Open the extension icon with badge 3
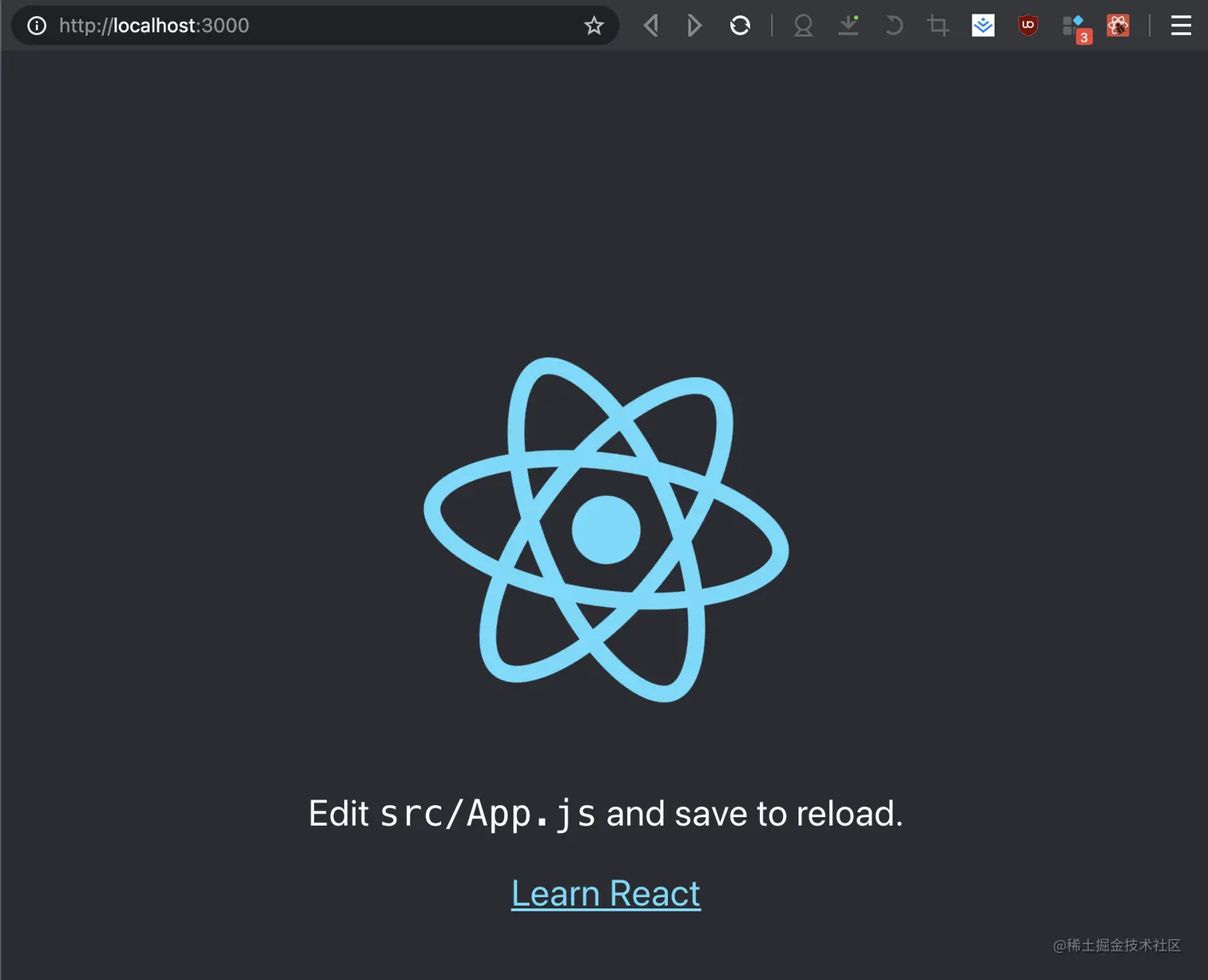1208x980 pixels. [1076, 28]
